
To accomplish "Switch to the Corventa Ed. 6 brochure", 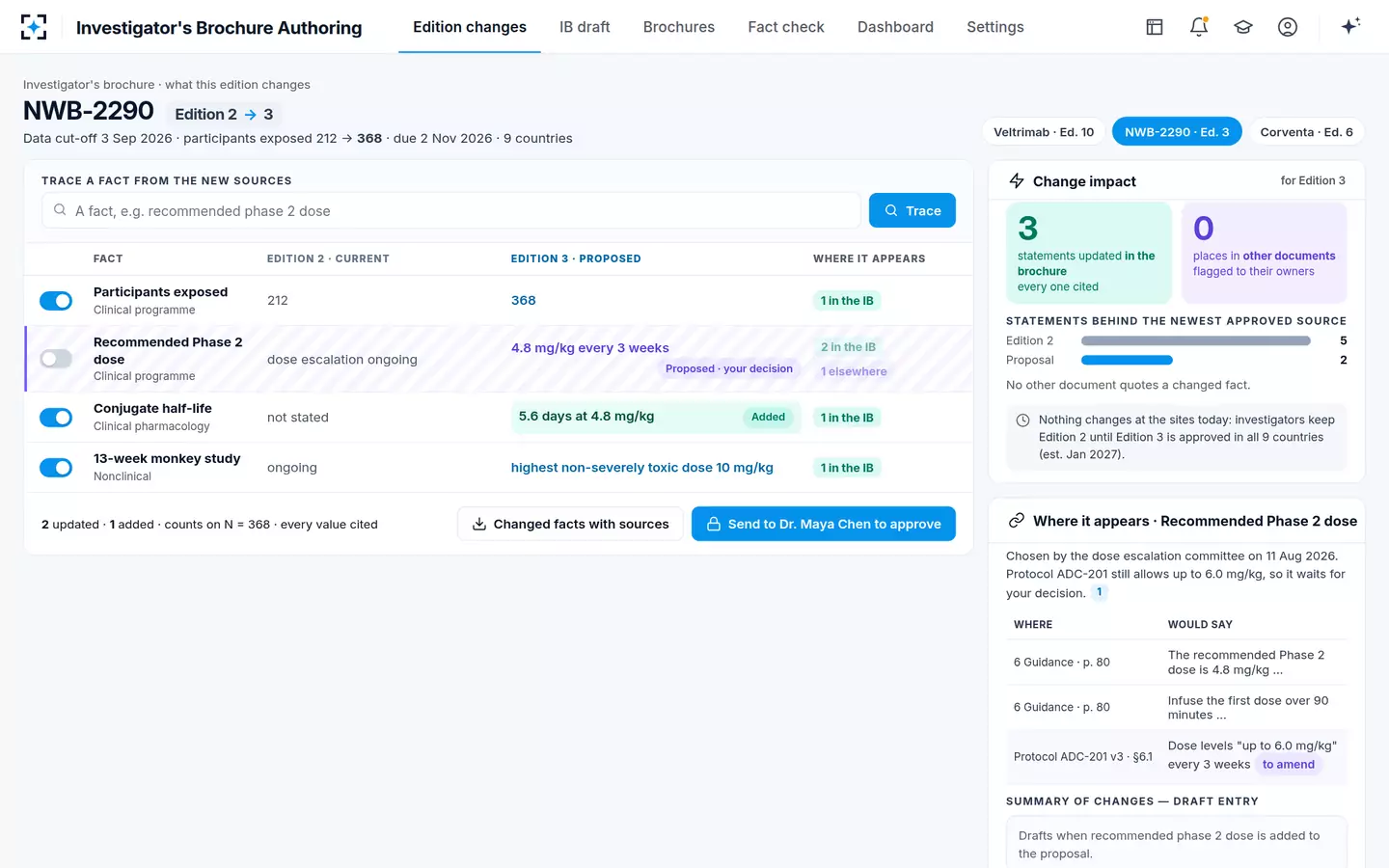I will click(1306, 132).
